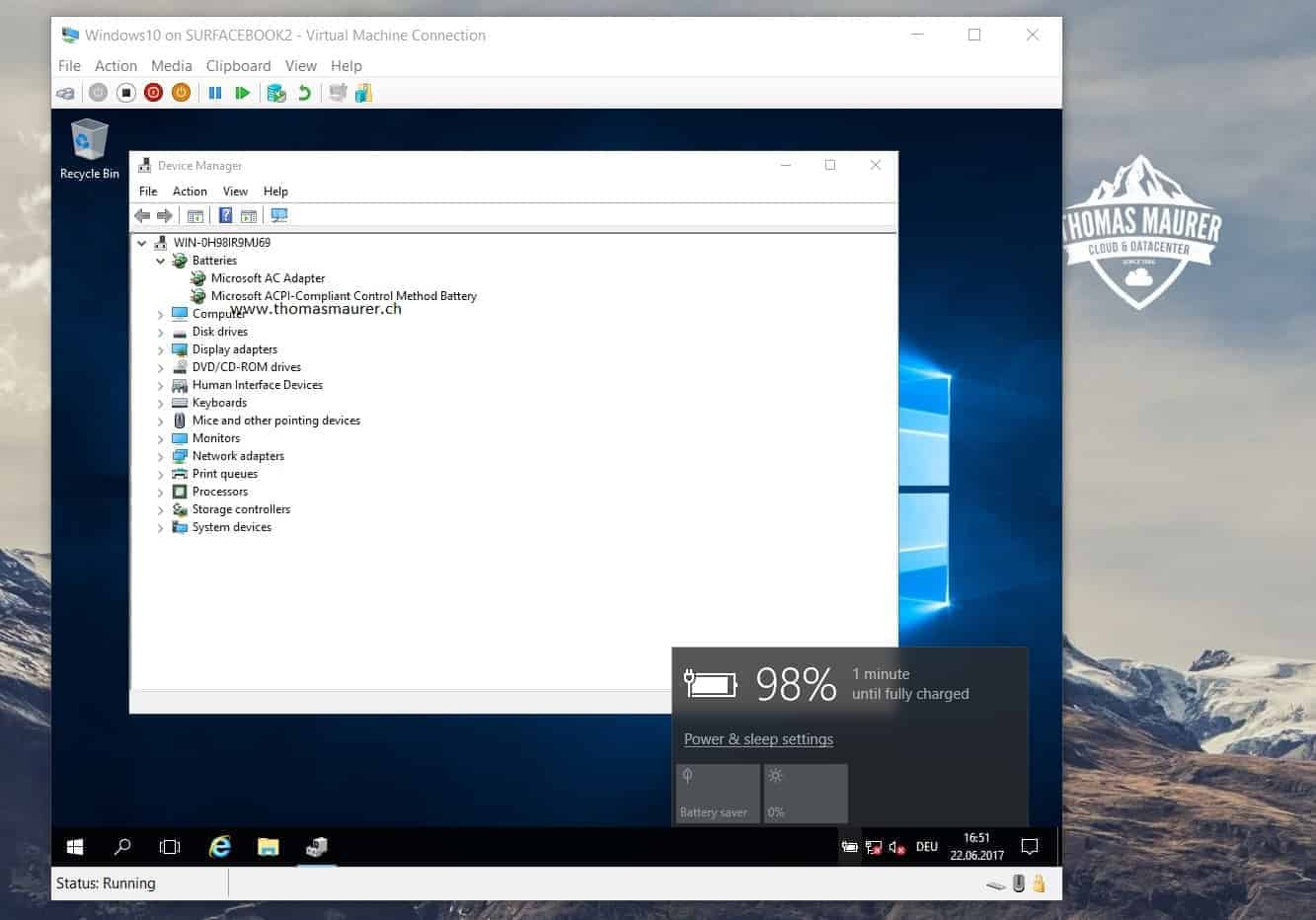Select Microsoft AC Adapter device

click(x=268, y=278)
